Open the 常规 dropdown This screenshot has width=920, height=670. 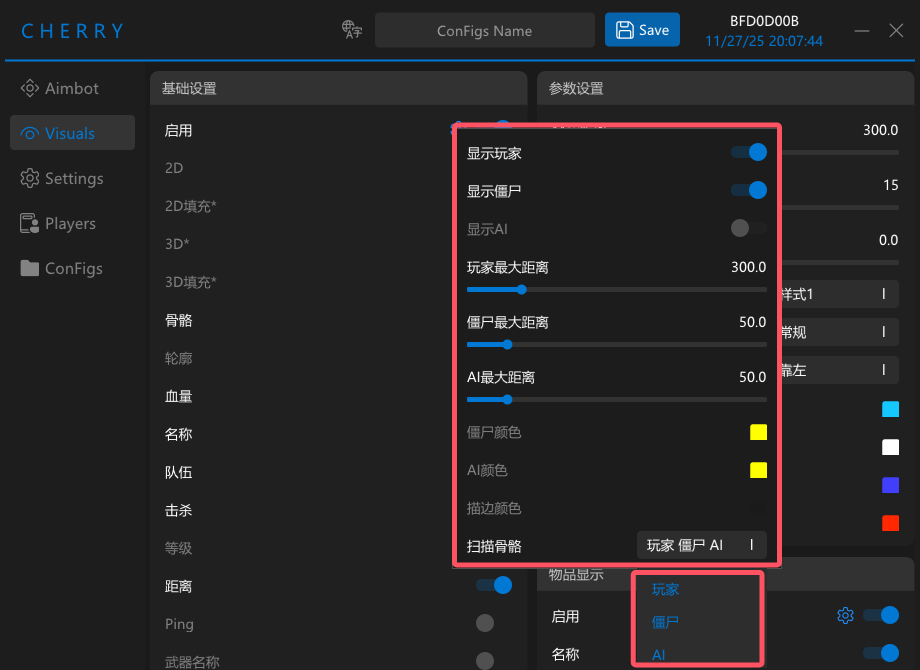tap(839, 332)
